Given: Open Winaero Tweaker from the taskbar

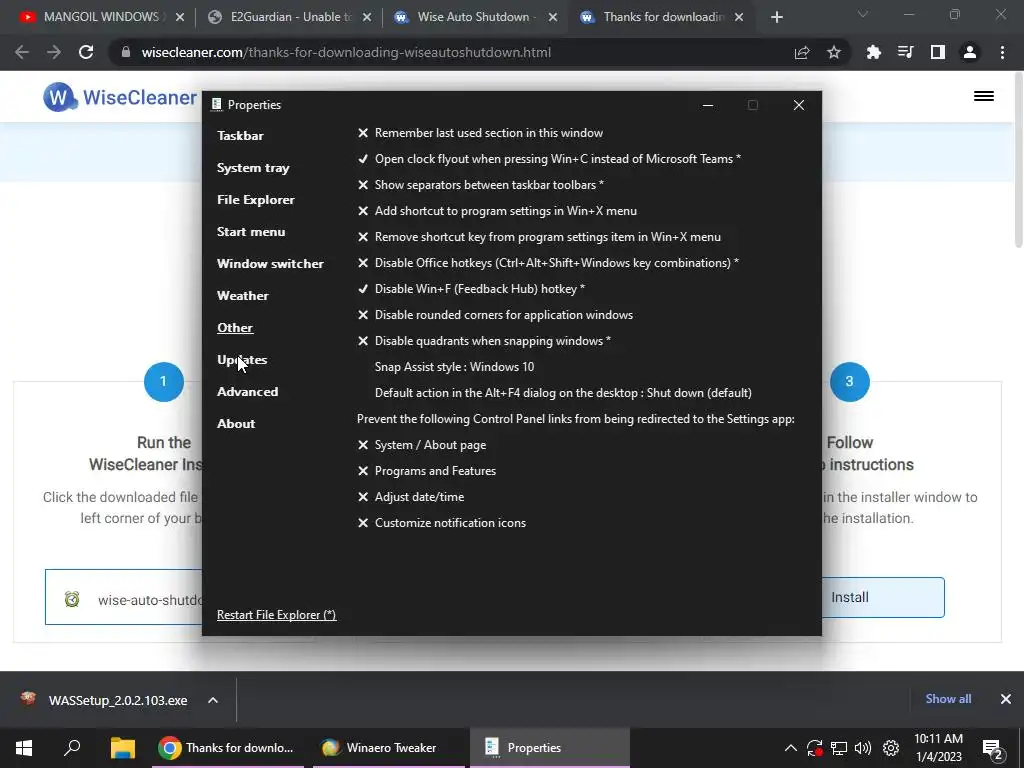Looking at the screenshot, I should 389,748.
